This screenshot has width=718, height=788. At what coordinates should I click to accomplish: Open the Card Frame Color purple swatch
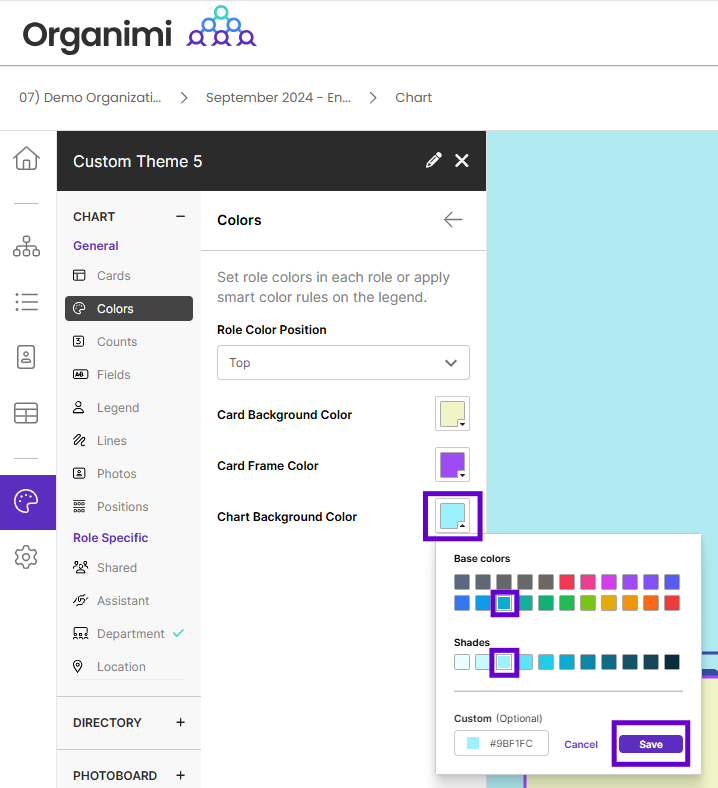(452, 465)
